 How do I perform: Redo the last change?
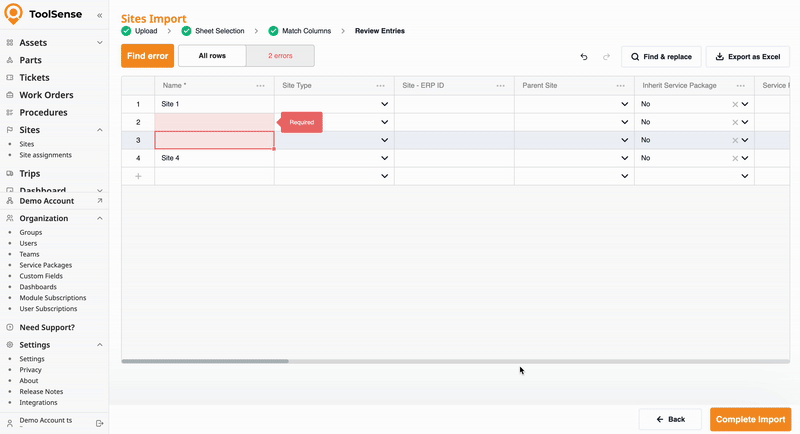coord(606,57)
